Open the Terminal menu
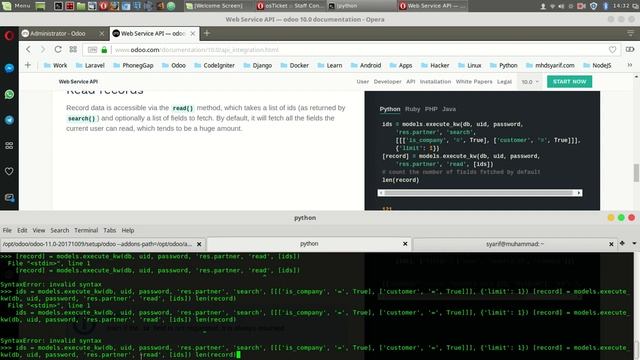The width and height of the screenshot is (640, 360). [86, 230]
